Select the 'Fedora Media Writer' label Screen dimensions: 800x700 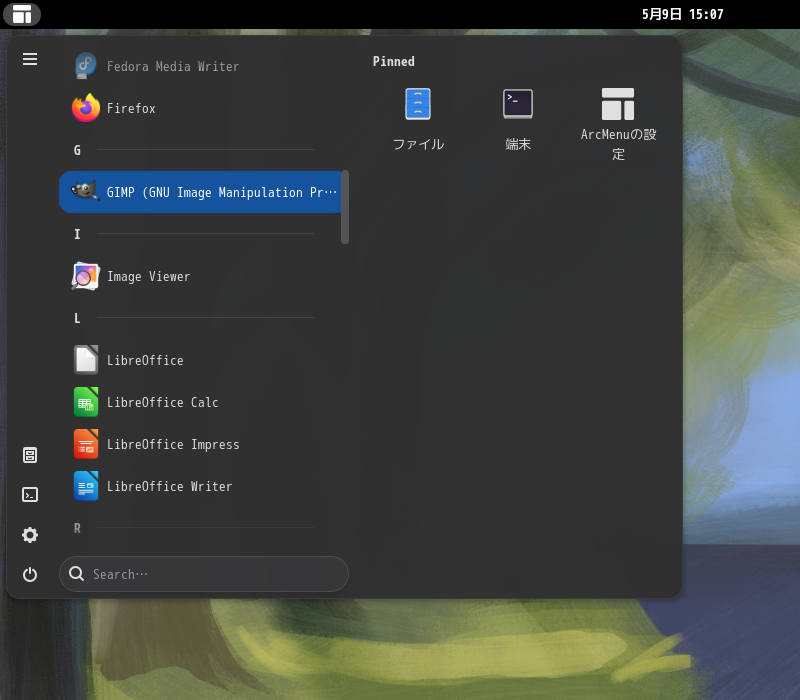click(173, 66)
